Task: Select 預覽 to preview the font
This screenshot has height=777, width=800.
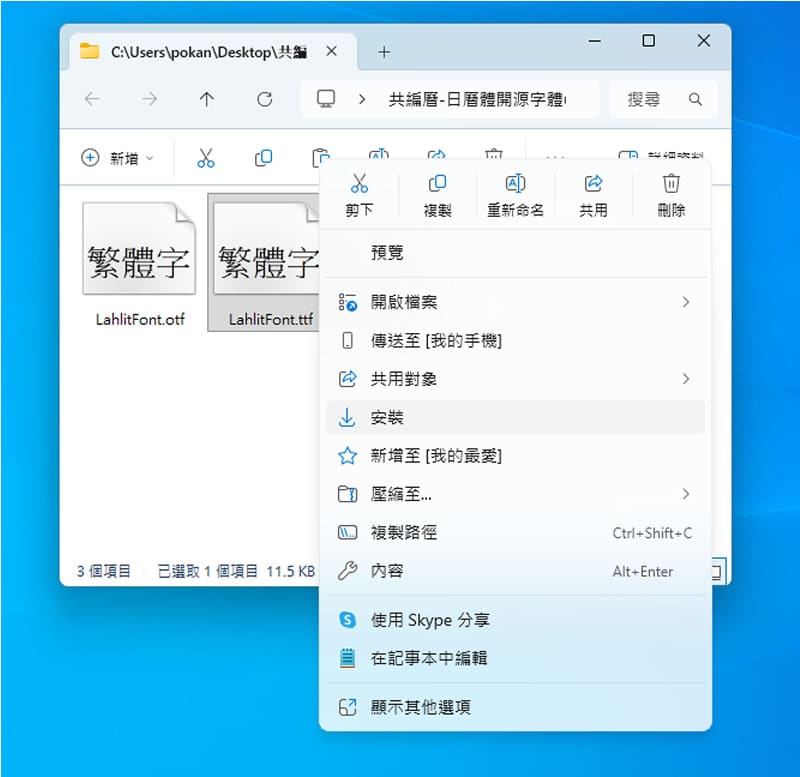Action: coord(388,252)
